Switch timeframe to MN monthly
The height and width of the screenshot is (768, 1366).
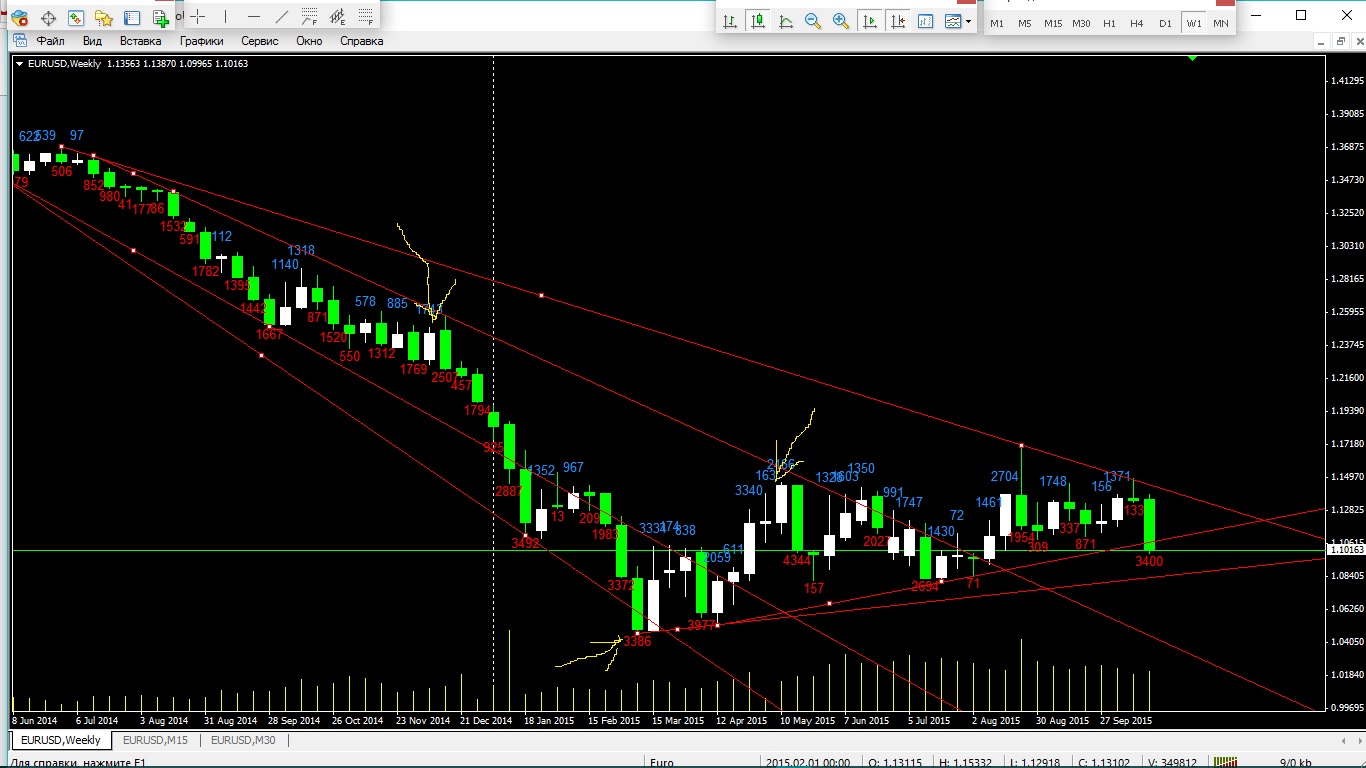point(1221,23)
